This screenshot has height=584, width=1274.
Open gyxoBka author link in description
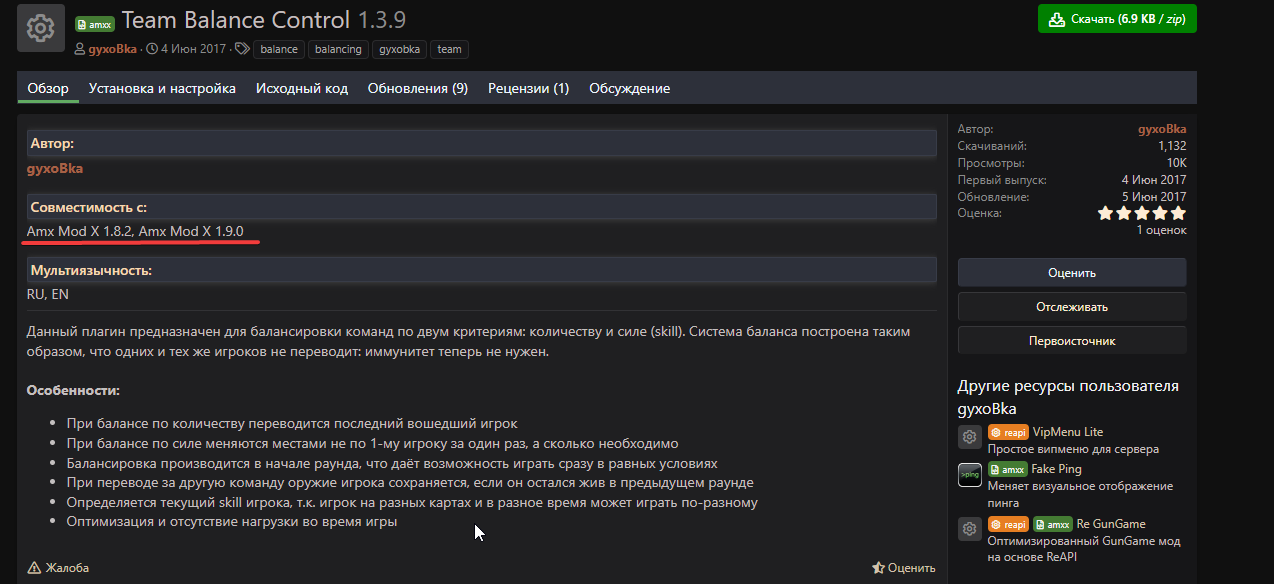[55, 168]
